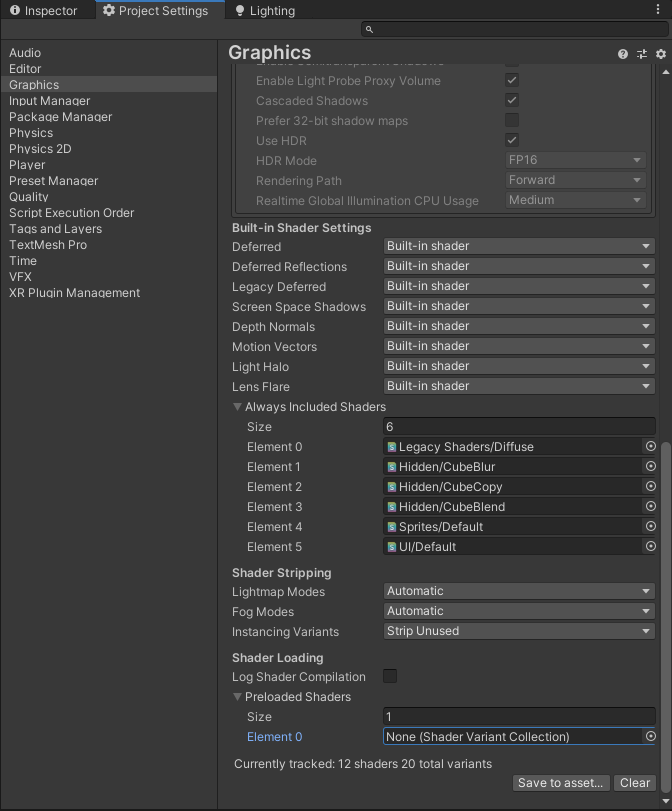Open object picker for Hidden/CubeBlend
Screen dimensions: 672x811
point(651,506)
